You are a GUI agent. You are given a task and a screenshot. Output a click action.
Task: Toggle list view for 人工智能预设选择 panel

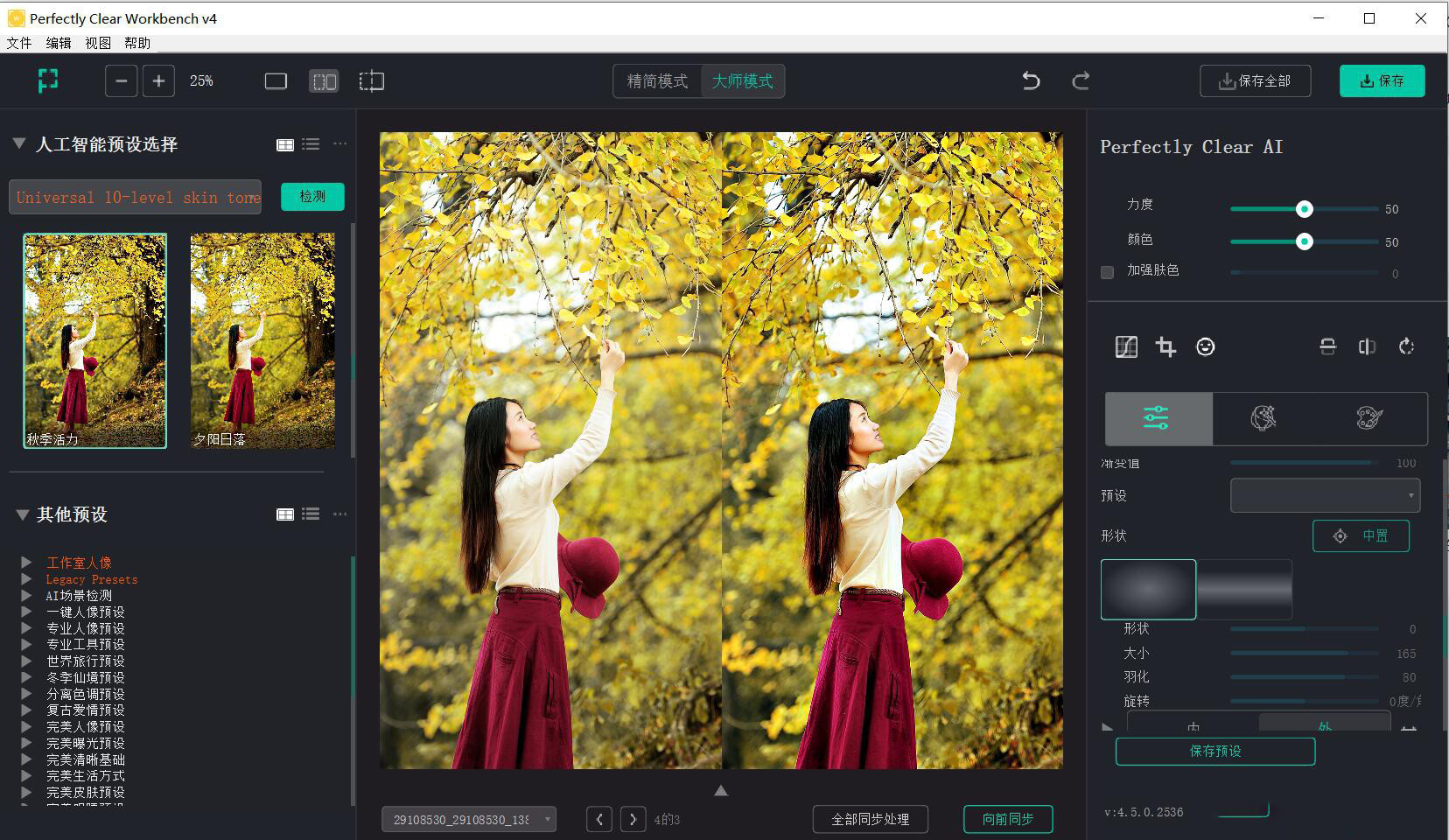point(311,144)
